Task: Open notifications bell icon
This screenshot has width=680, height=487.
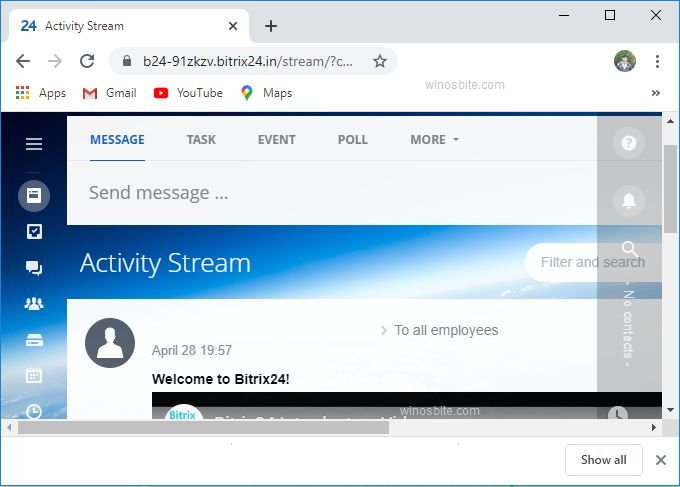Action: coord(628,200)
